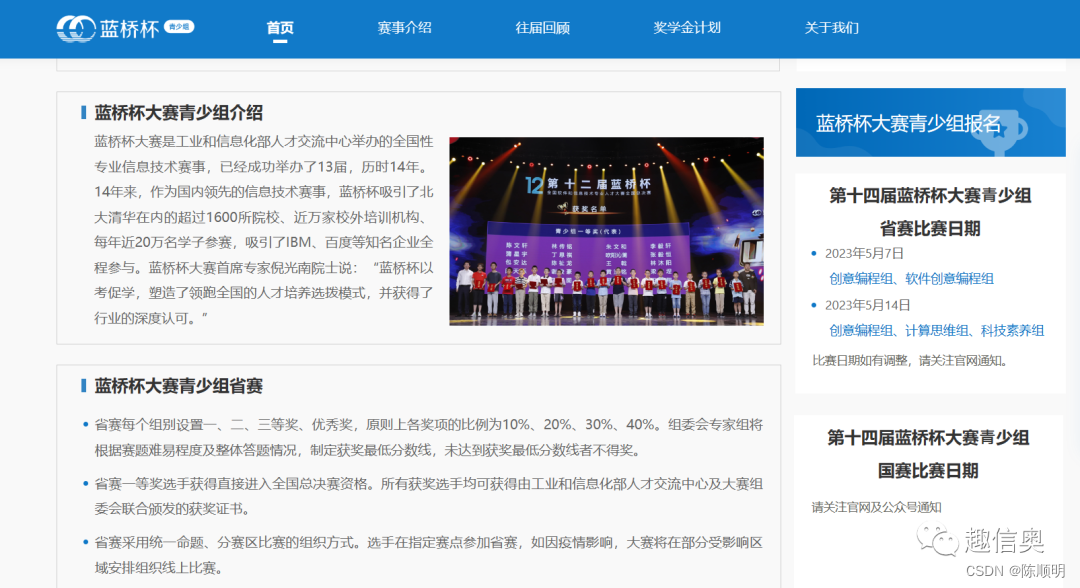Click the 请关注官网及公众号通知 text
1080x588 pixels.
(876, 507)
